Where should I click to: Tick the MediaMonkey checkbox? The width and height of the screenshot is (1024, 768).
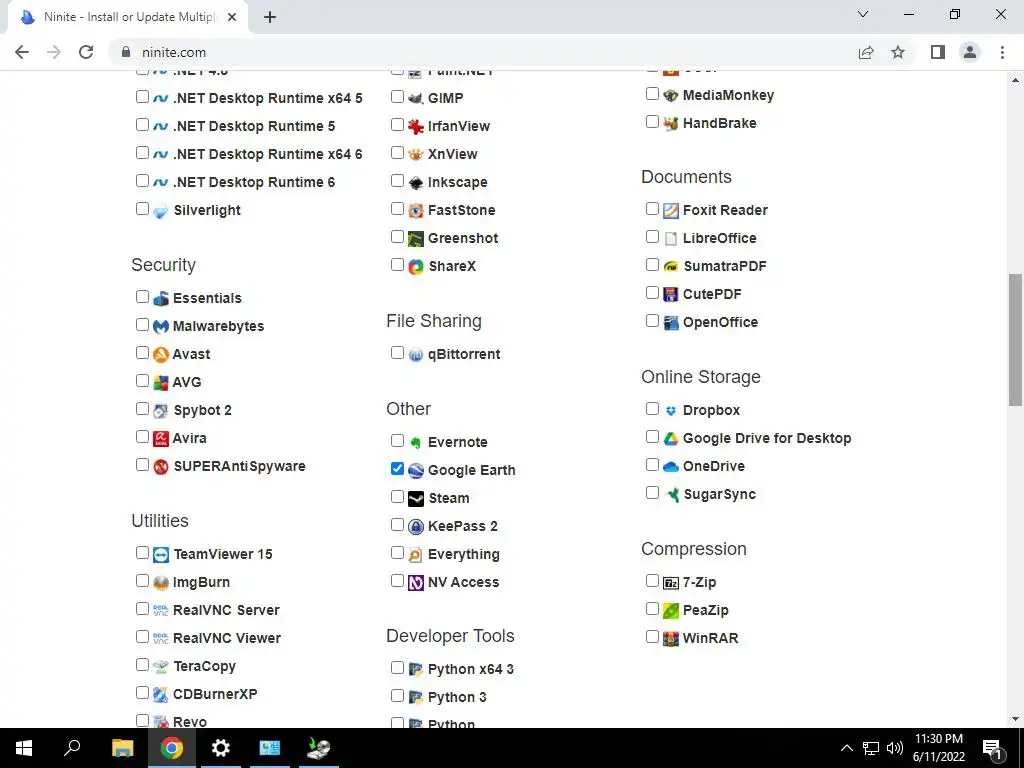pos(652,93)
